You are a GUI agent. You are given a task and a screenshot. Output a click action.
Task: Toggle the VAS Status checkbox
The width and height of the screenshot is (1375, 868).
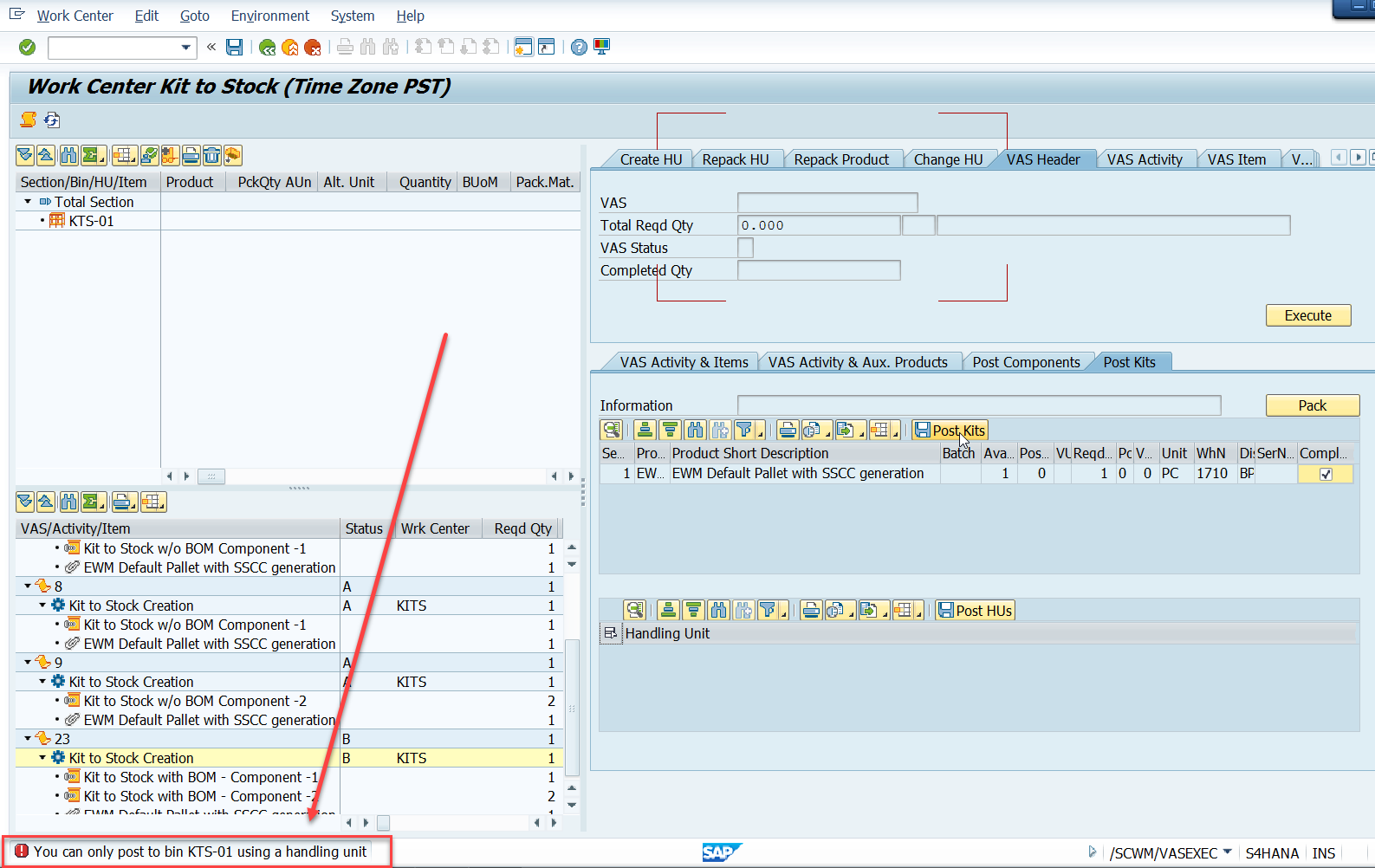coord(745,248)
